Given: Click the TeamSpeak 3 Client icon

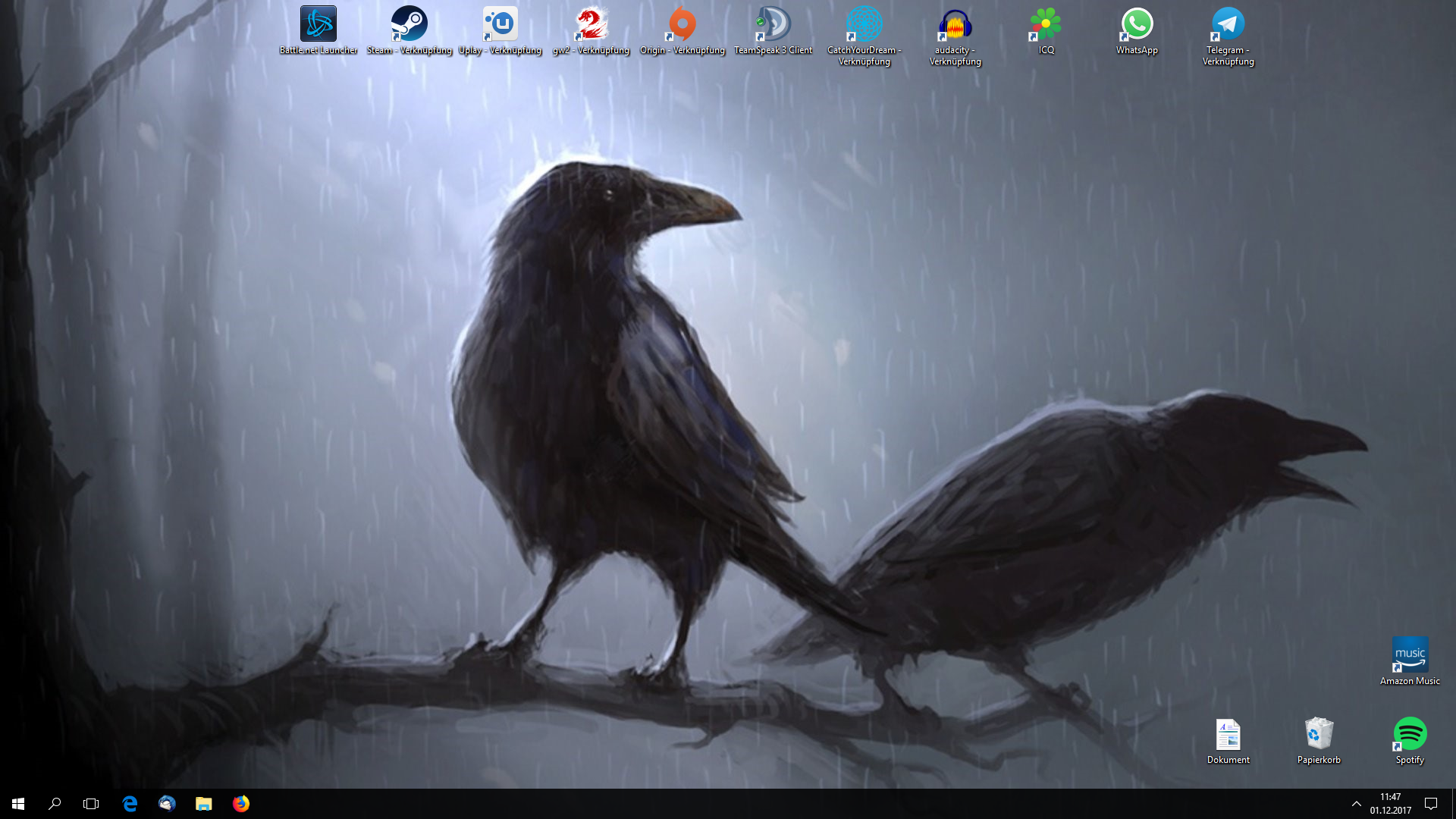Looking at the screenshot, I should pyautogui.click(x=773, y=24).
